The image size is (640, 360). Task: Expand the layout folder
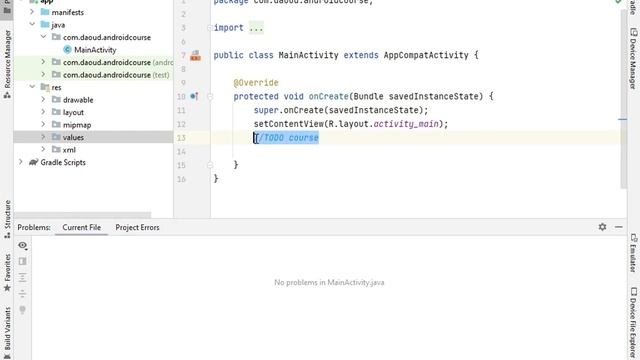click(x=43, y=112)
